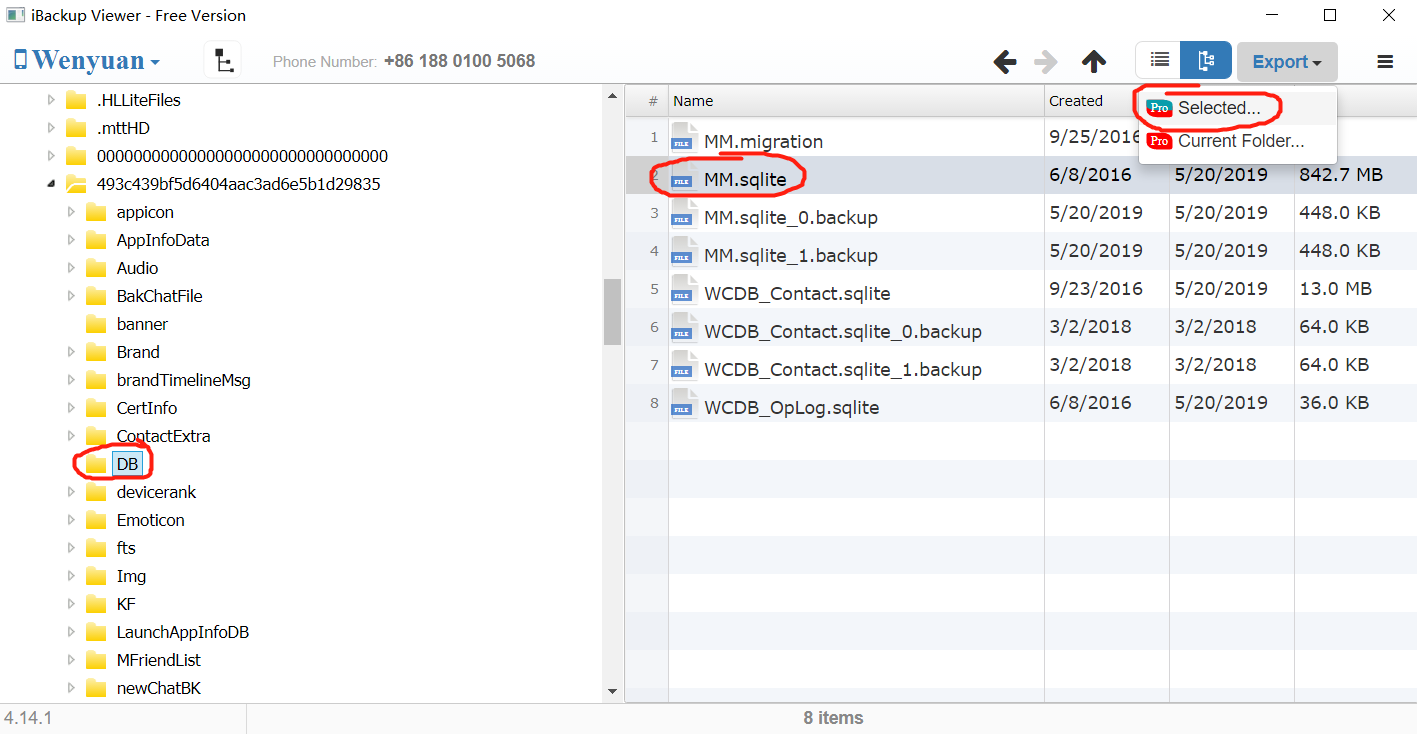Click the KF folder icon
Viewport: 1417px width, 734px height.
click(96, 604)
